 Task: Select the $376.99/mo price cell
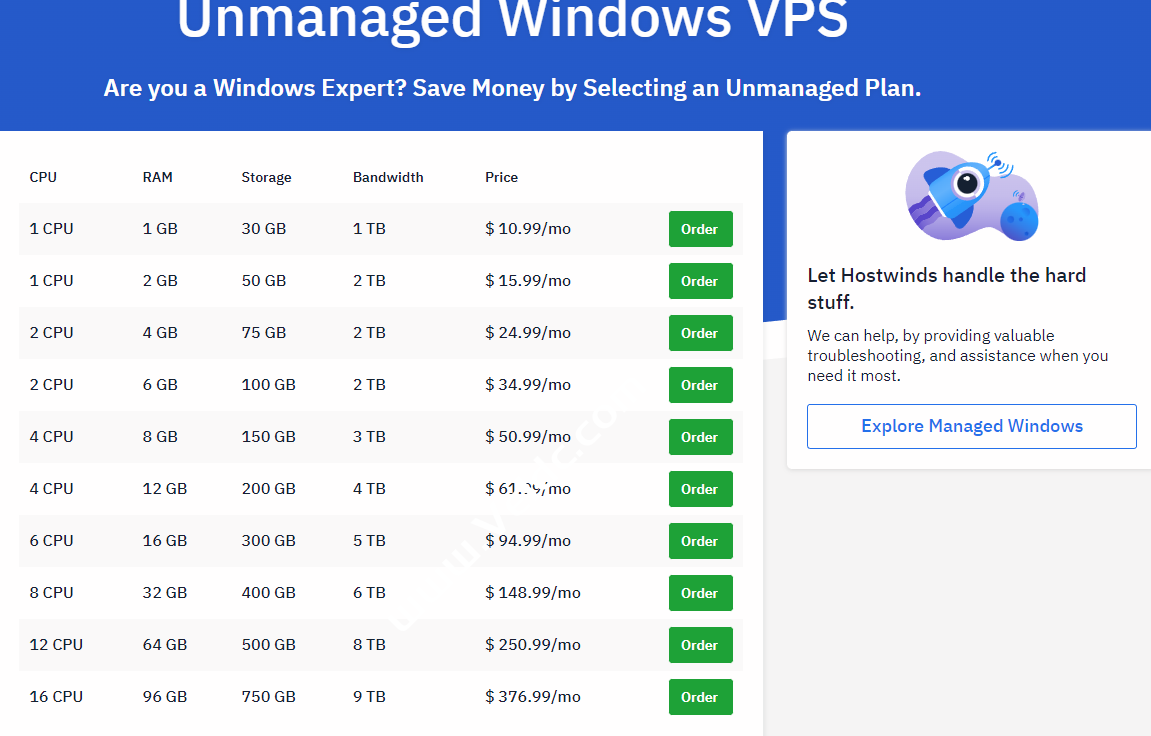click(533, 697)
